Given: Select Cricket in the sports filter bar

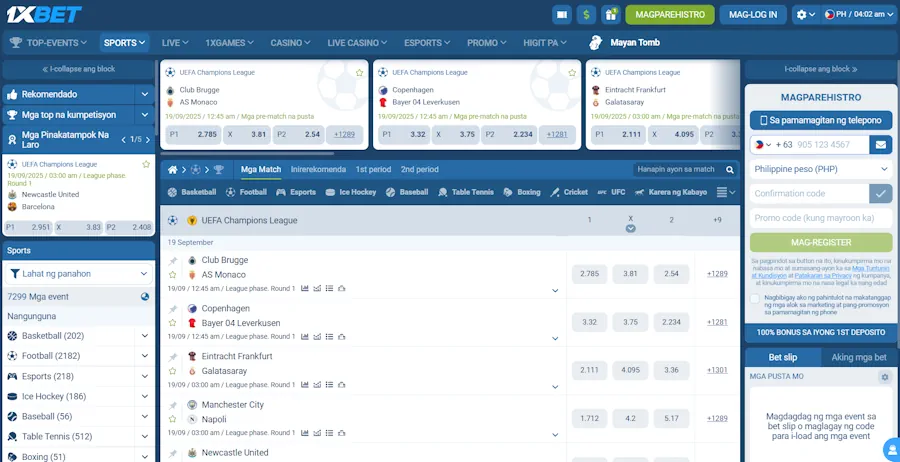Looking at the screenshot, I should click(569, 192).
